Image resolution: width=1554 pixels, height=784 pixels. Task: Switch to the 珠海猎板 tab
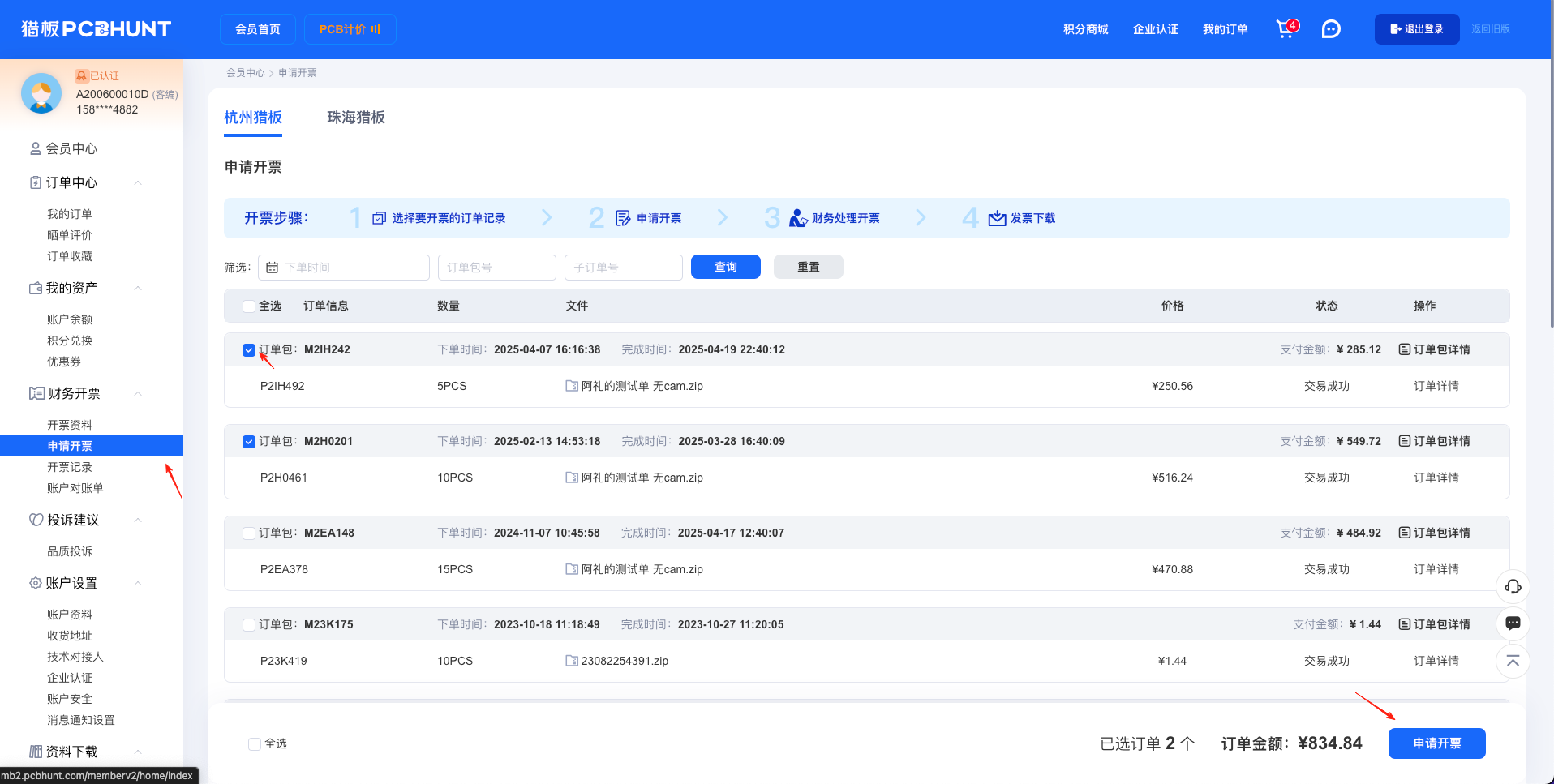coord(355,118)
